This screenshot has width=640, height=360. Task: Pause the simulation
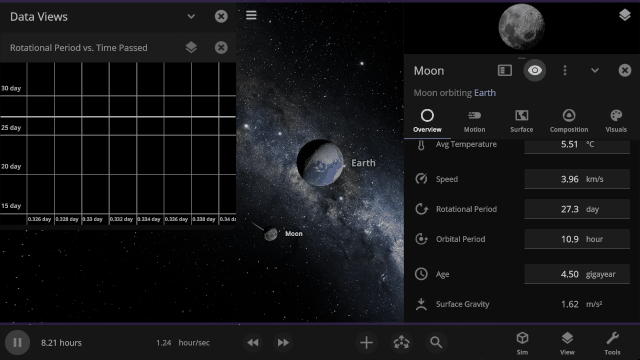coord(17,342)
